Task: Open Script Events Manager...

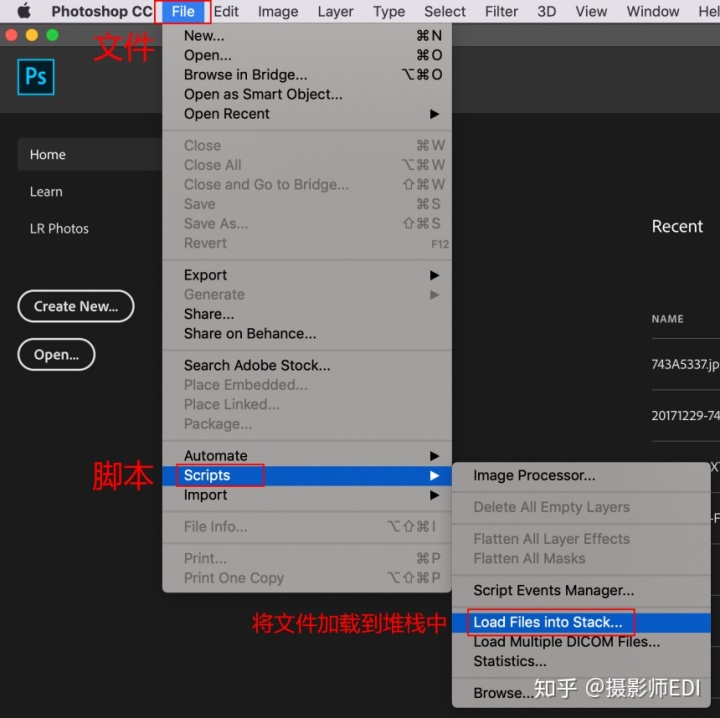Action: pos(581,590)
